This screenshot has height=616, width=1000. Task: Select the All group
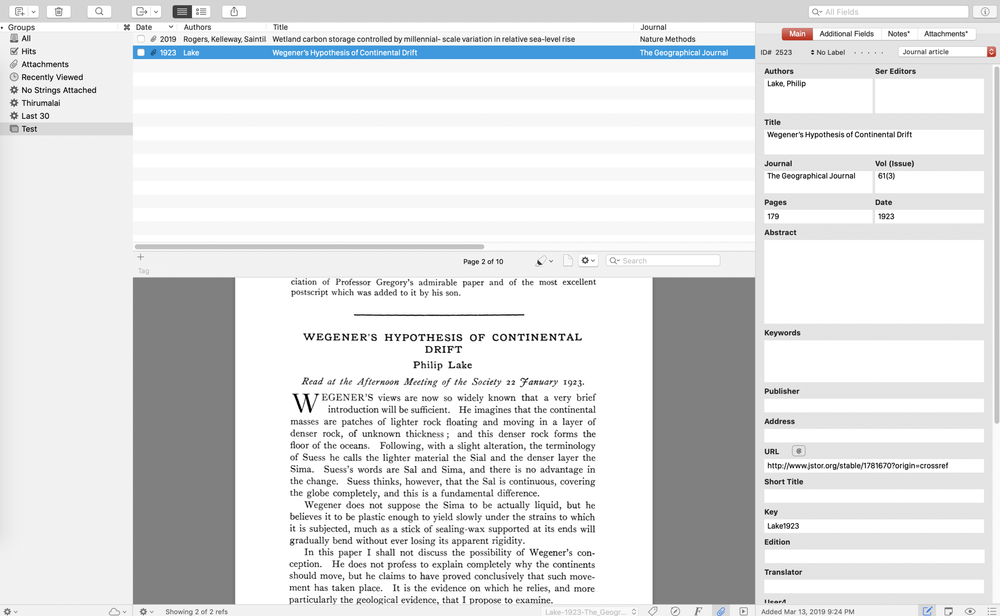pyautogui.click(x=26, y=38)
